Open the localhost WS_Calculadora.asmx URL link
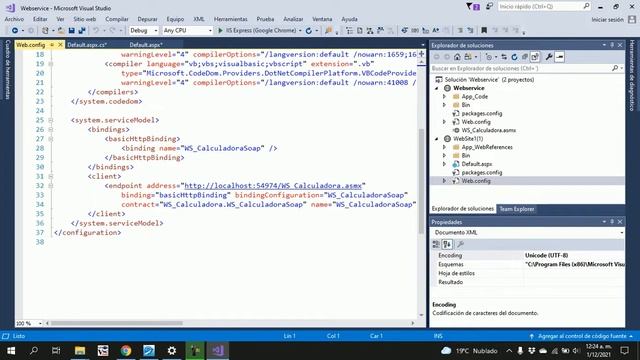Screen dimensions: 640x360 (273, 186)
